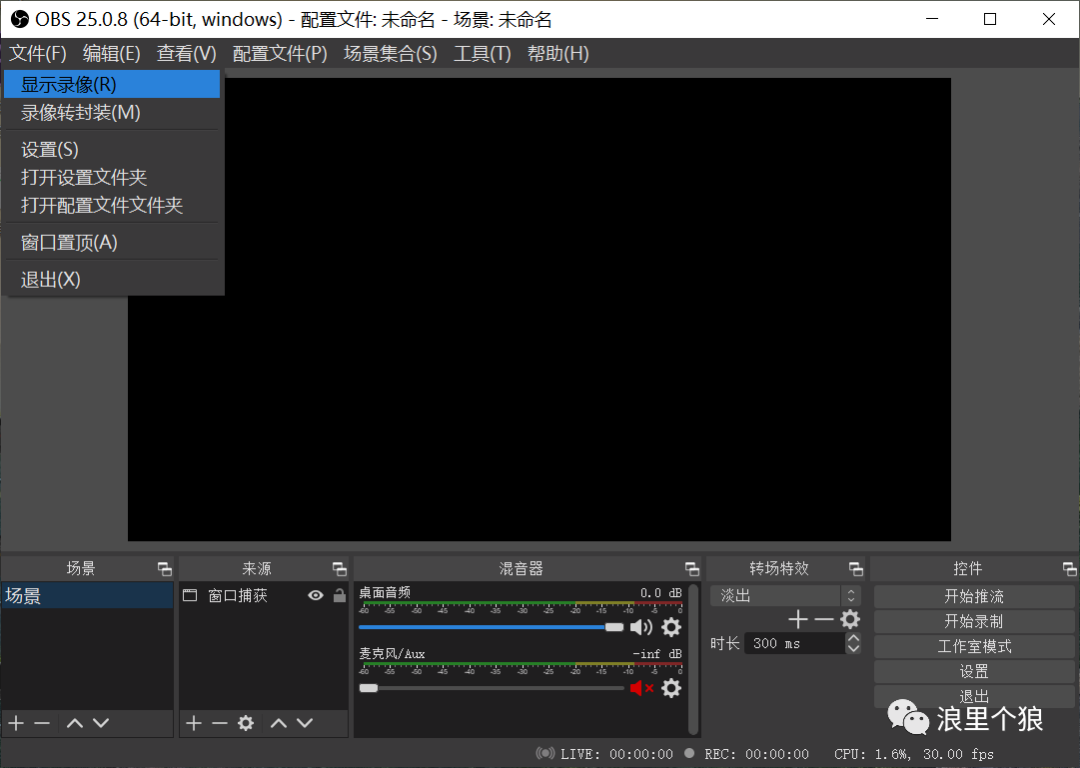Move source down with arrow

304,723
